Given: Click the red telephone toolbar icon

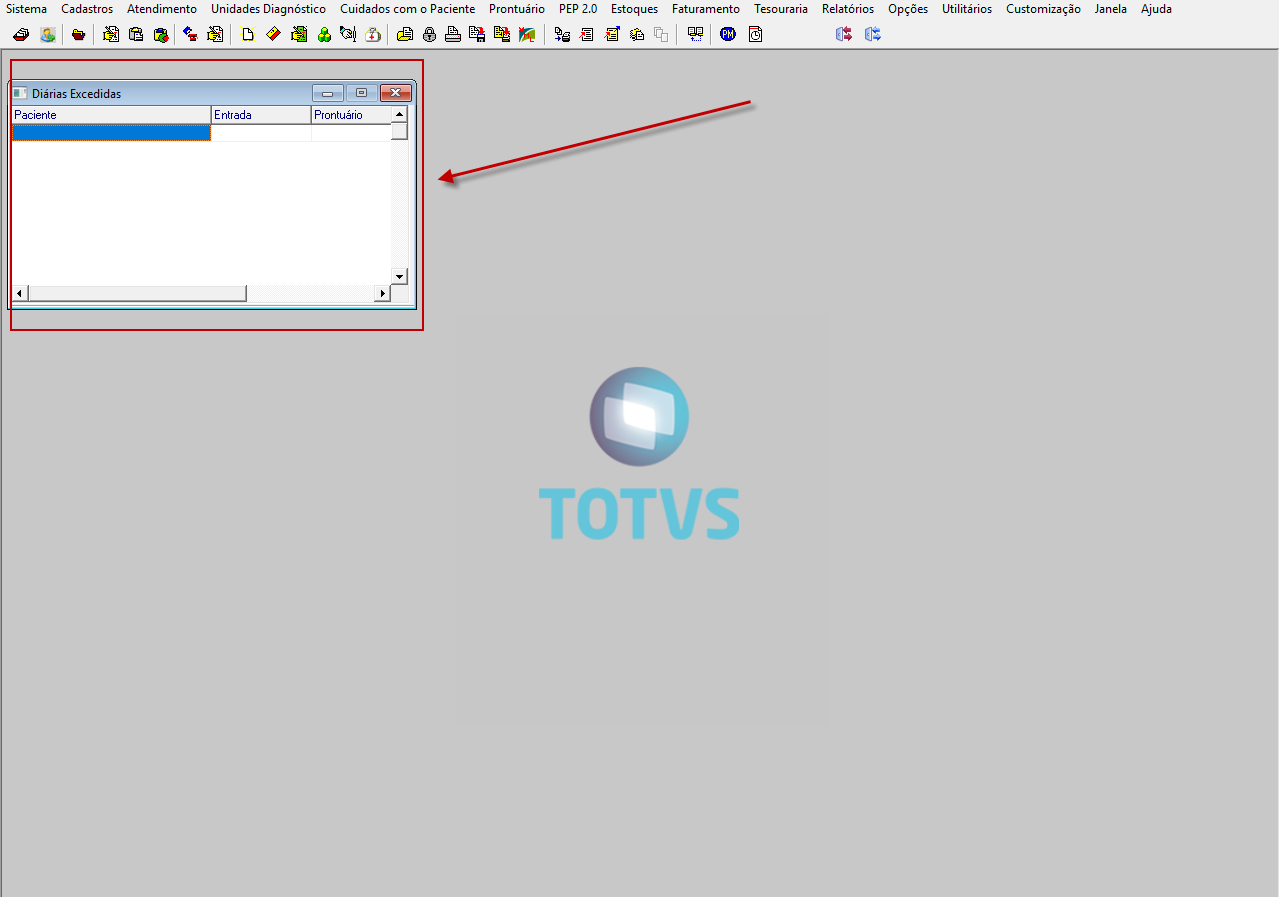Looking at the screenshot, I should (190, 34).
